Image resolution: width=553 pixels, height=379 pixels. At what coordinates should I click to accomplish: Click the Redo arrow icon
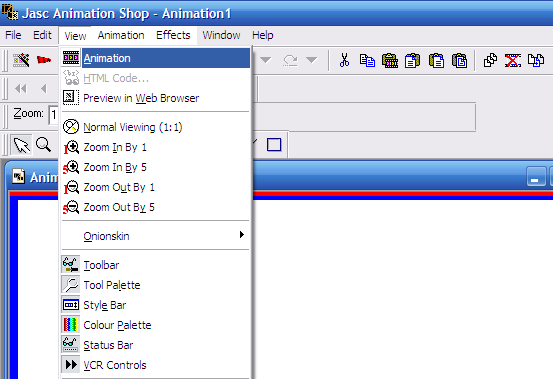(x=290, y=60)
